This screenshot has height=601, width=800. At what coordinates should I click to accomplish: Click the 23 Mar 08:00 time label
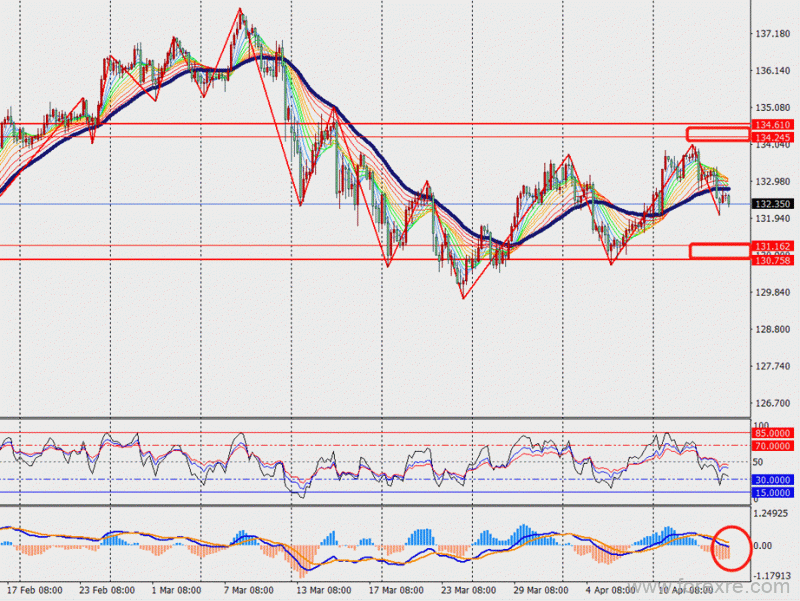pos(468,590)
